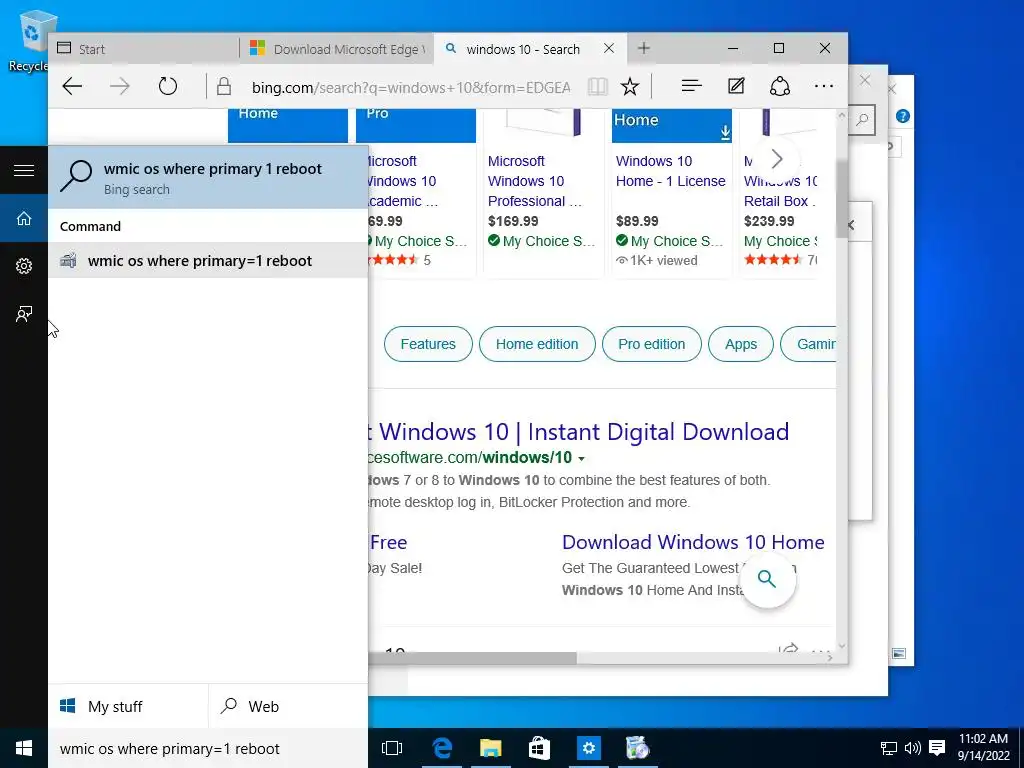Click the Features filter chip
1024x768 pixels.
pos(428,344)
